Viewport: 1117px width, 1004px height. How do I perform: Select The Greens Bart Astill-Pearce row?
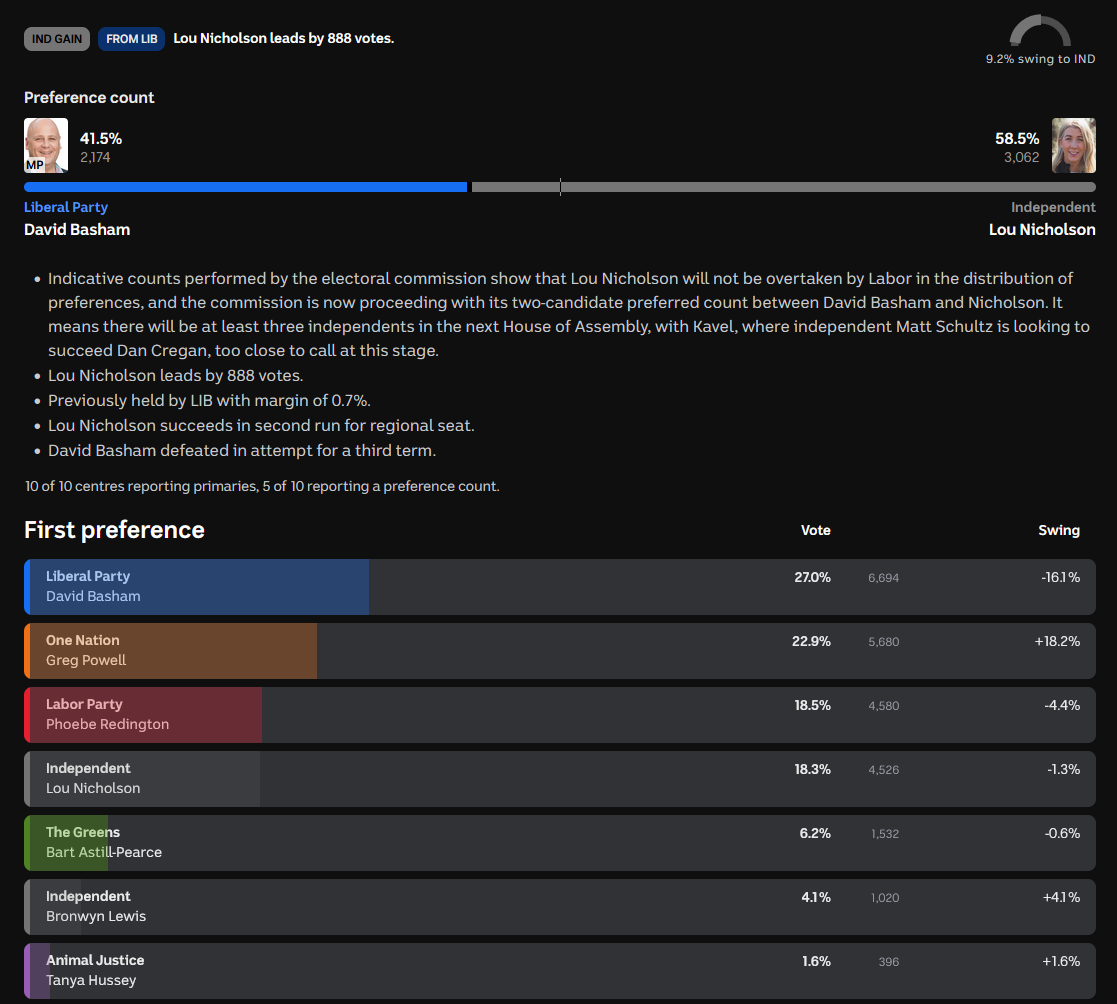pos(560,843)
